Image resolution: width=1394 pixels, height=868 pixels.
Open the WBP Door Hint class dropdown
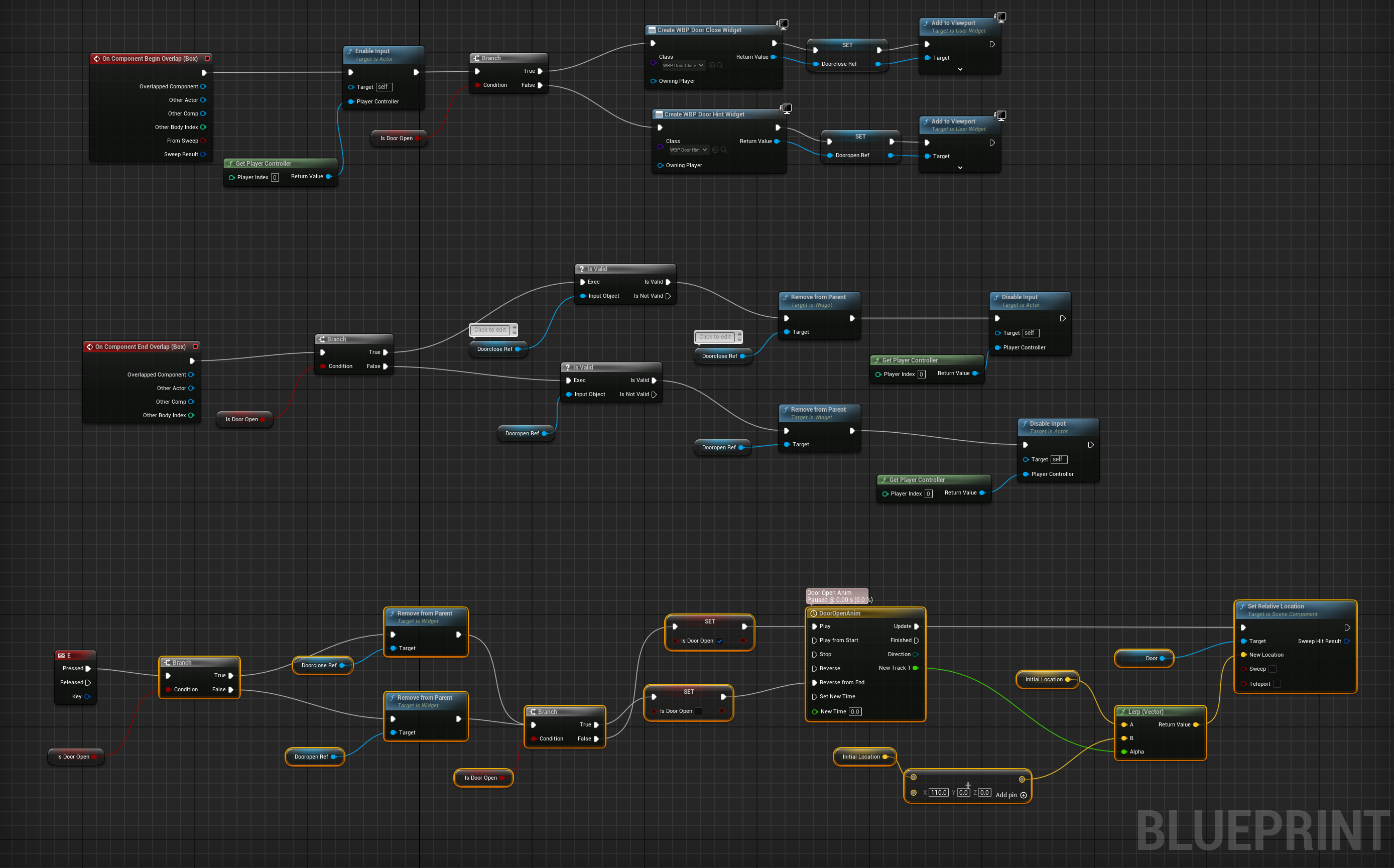tap(705, 149)
